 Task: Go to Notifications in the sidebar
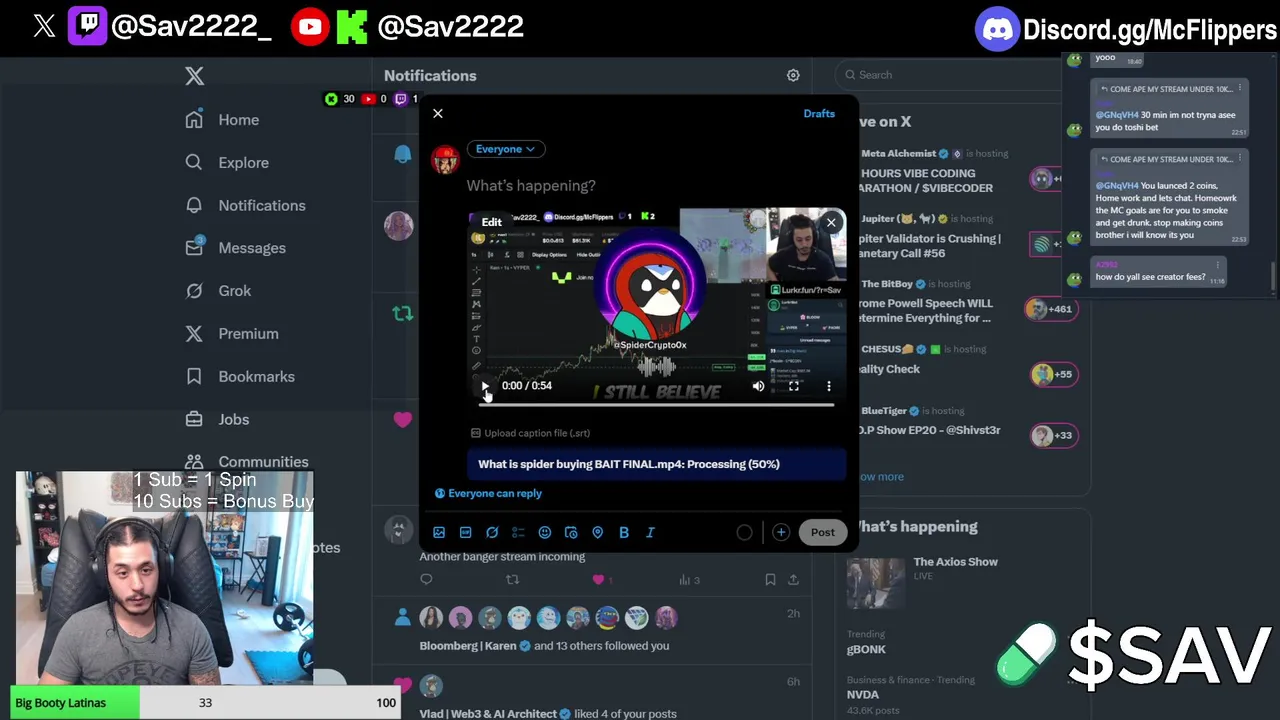click(x=245, y=206)
